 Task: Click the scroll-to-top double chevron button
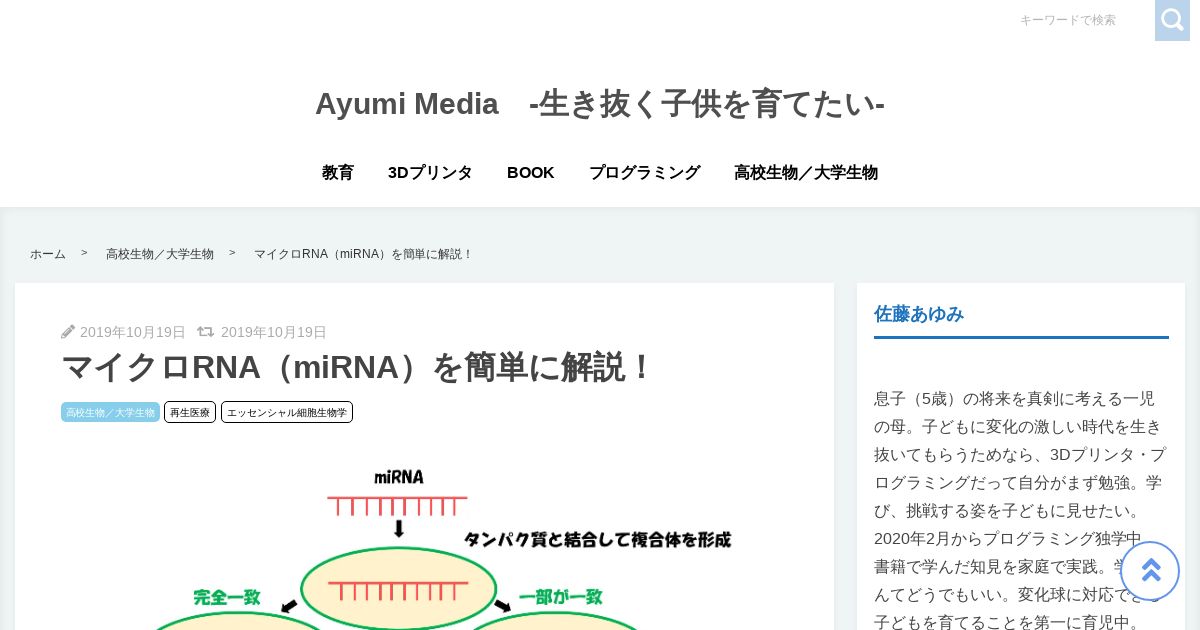pyautogui.click(x=1150, y=571)
